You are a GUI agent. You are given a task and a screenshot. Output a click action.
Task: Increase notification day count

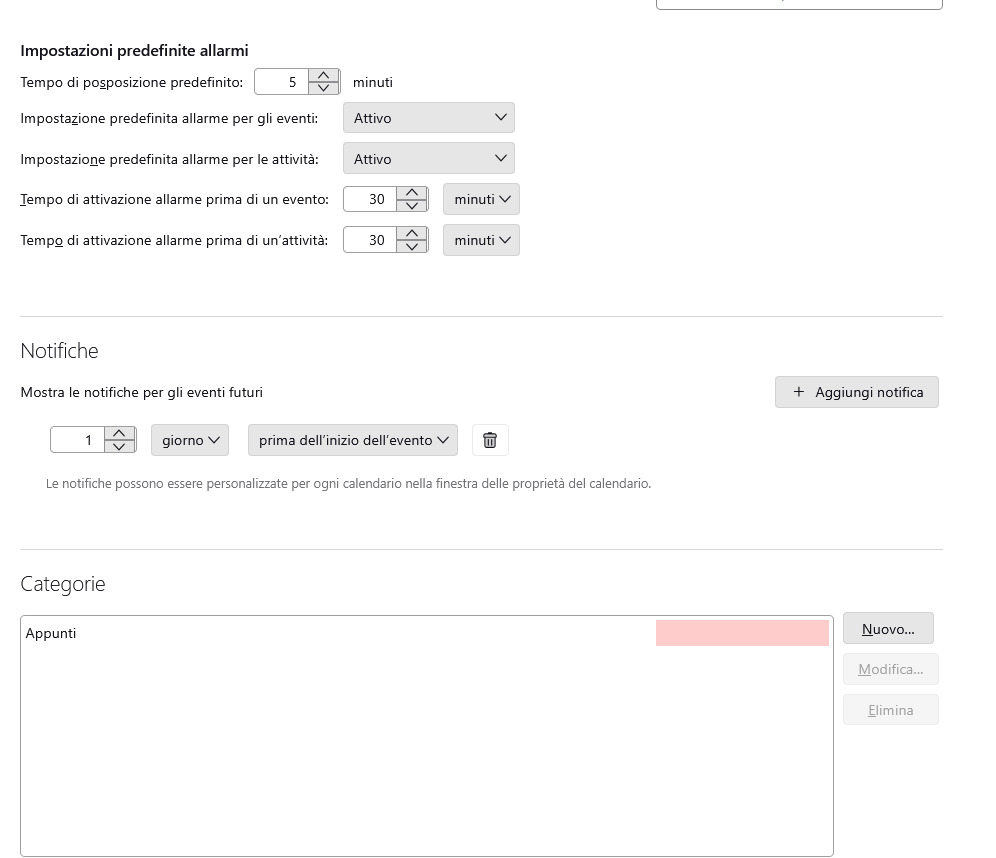(119, 434)
